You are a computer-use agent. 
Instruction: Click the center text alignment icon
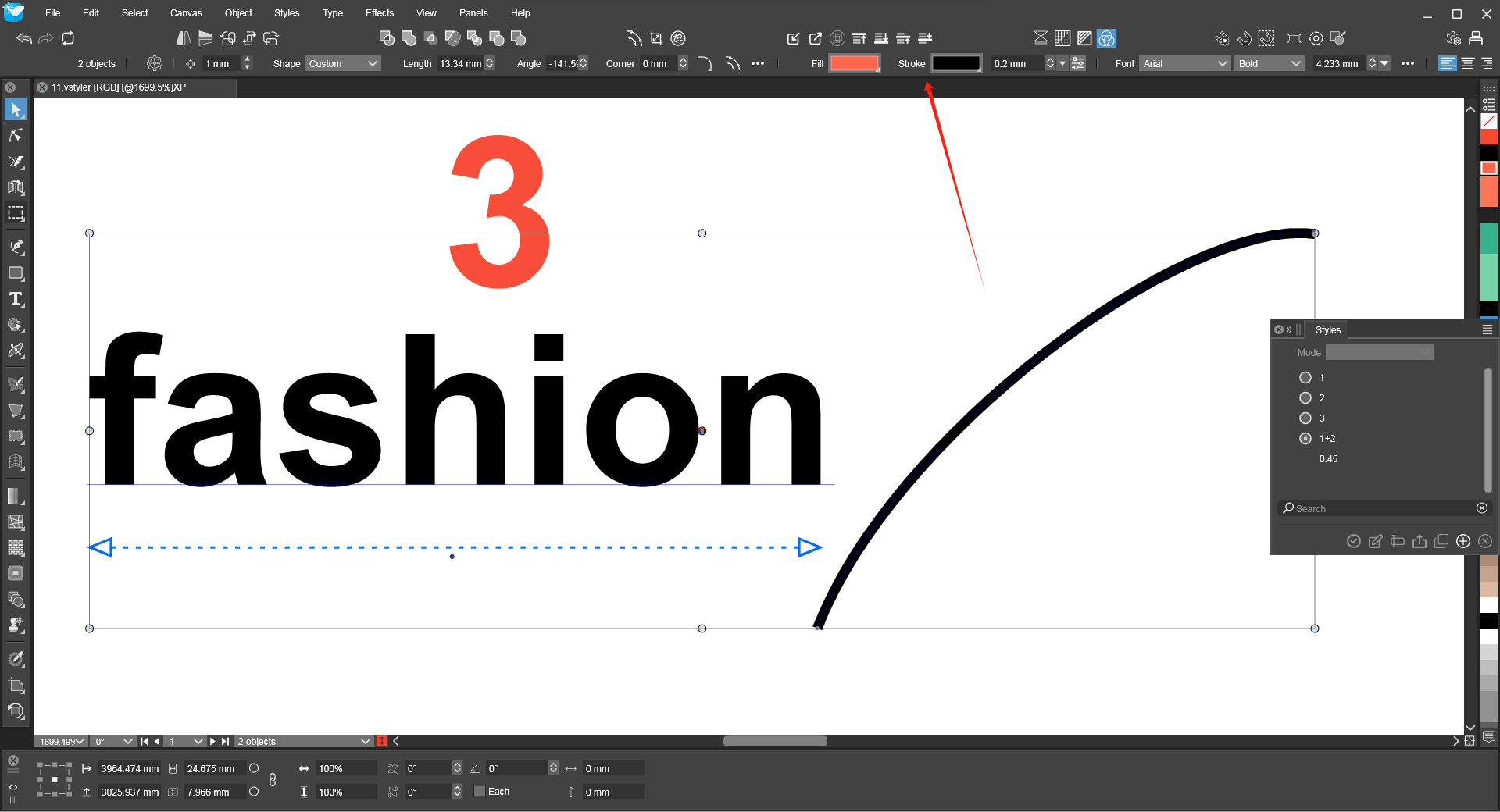tap(1468, 64)
